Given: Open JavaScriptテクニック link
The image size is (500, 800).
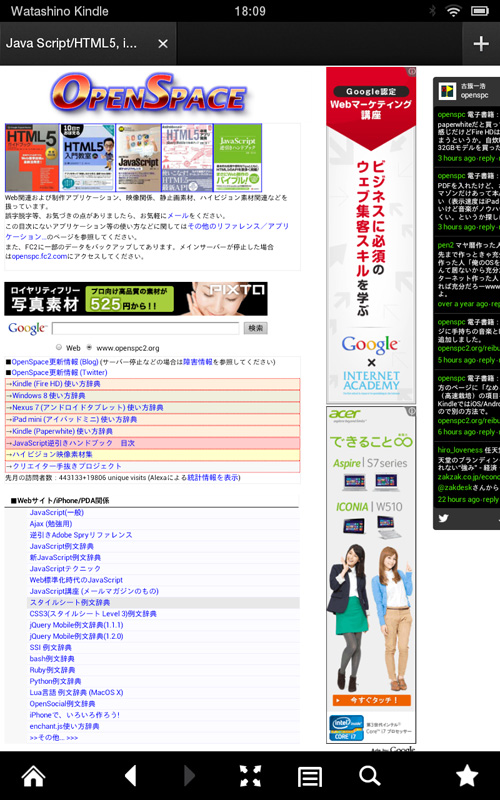Looking at the screenshot, I should pos(65,568).
